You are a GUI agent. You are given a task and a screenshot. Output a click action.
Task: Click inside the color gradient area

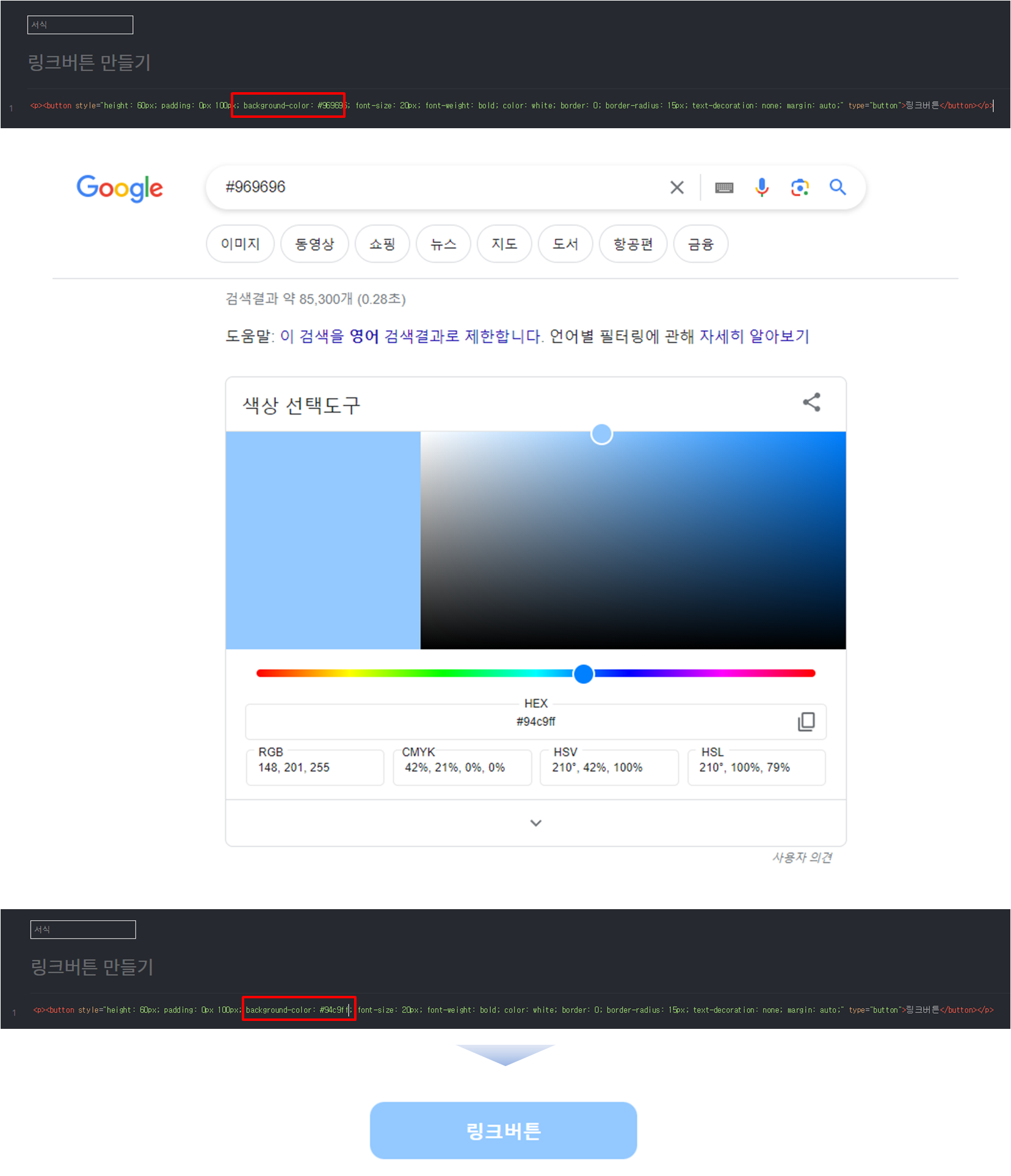click(633, 540)
